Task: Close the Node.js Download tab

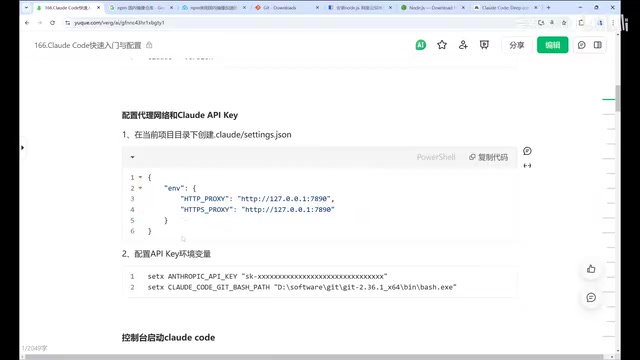Action: [463, 7]
